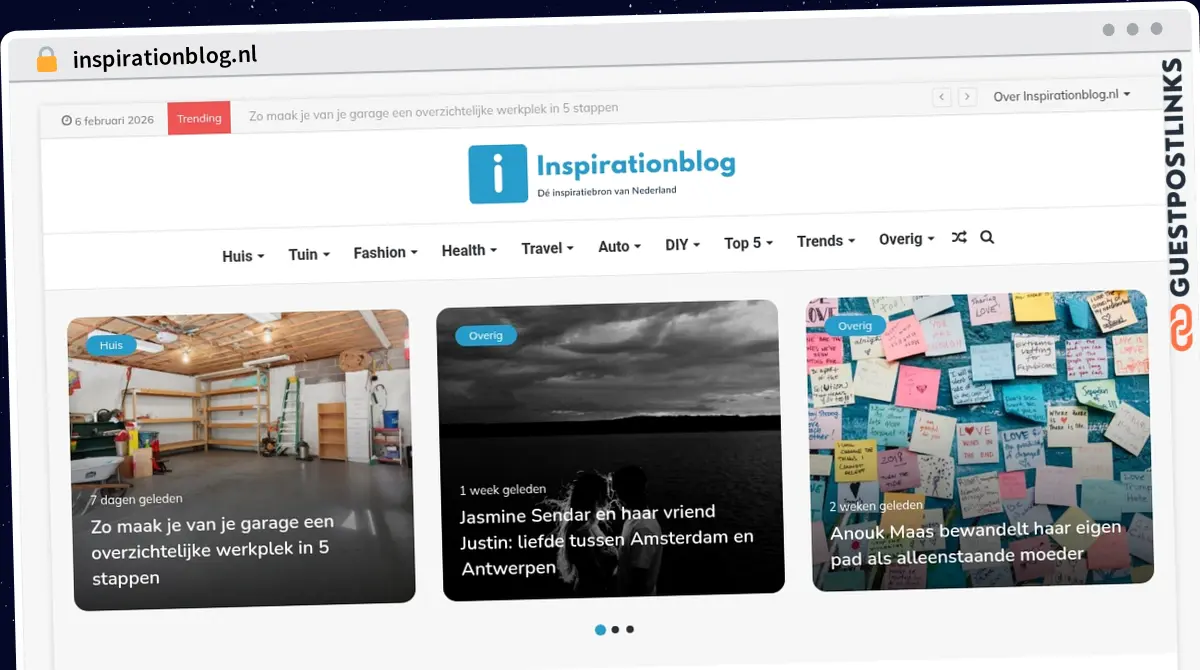The image size is (1200, 670).
Task: Open the trending garage werkplek headline link
Action: pyautogui.click(x=433, y=108)
